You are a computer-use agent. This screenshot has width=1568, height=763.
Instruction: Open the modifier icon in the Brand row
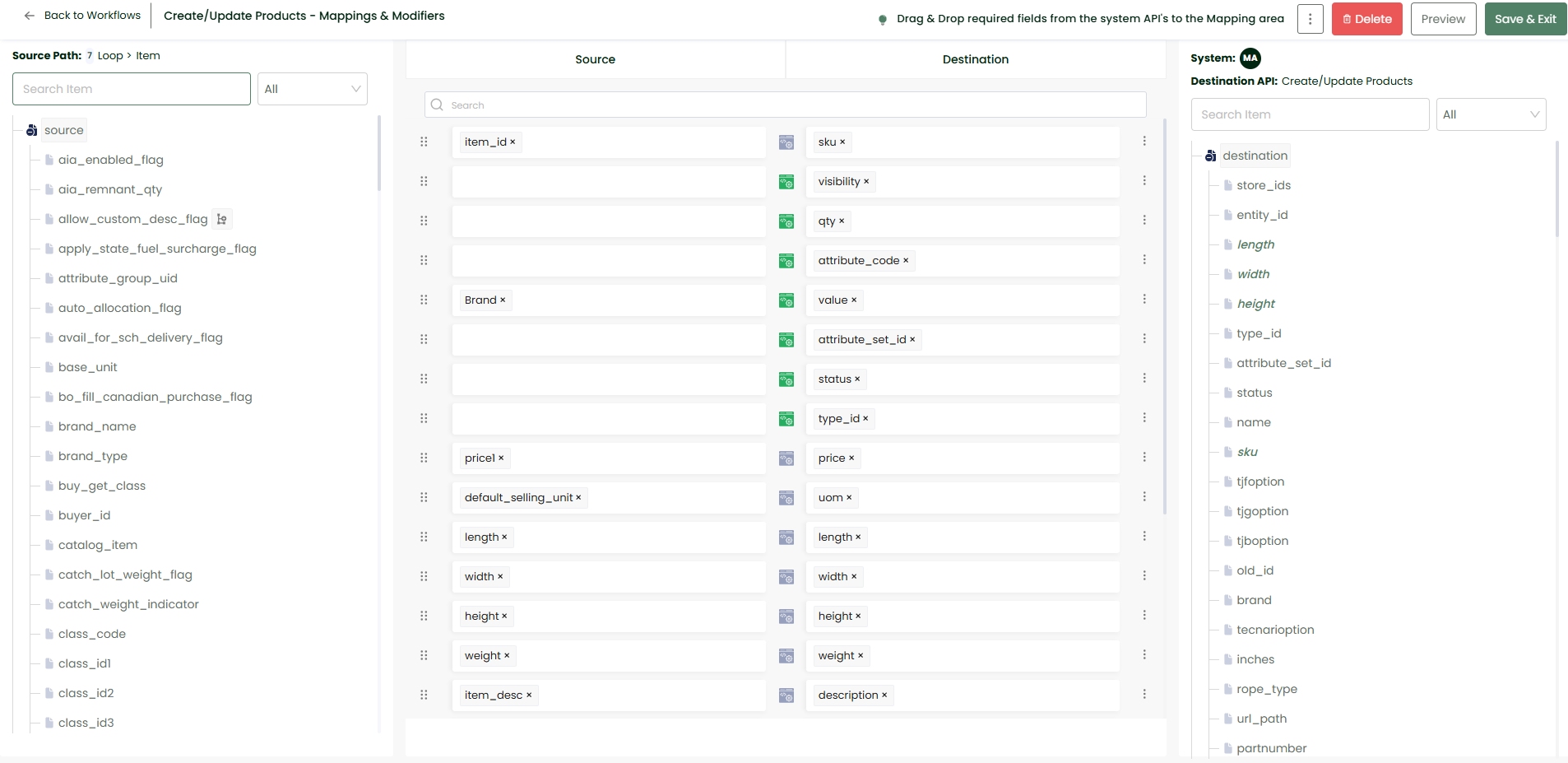coord(786,300)
